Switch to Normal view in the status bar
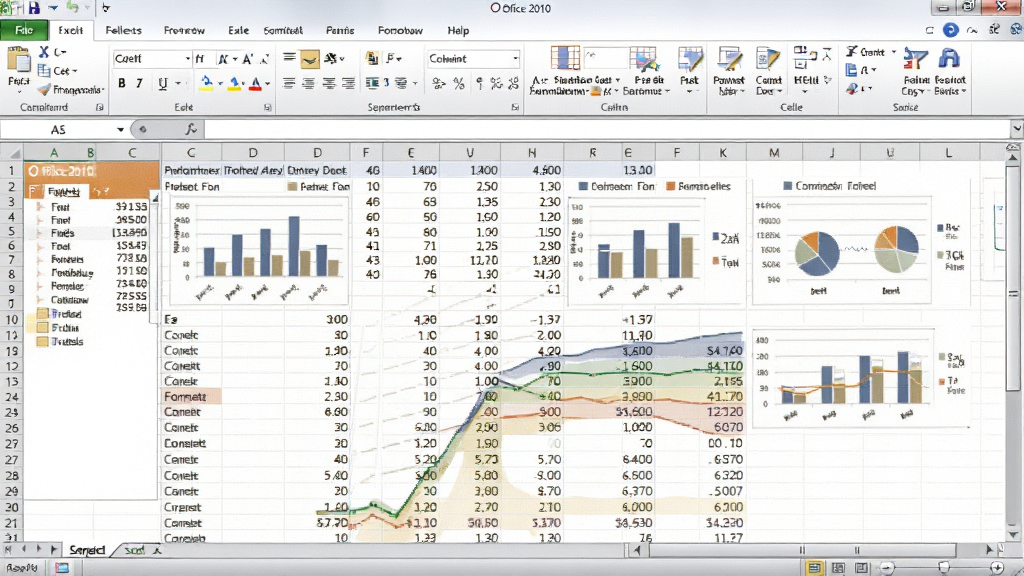Screen dimensions: 1024x576 click(814, 568)
